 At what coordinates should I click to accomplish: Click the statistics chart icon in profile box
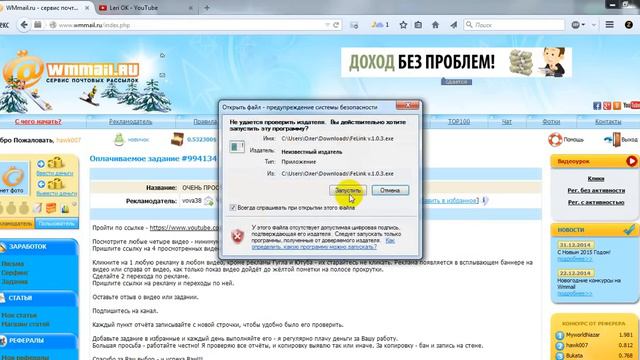pyautogui.click(x=64, y=209)
